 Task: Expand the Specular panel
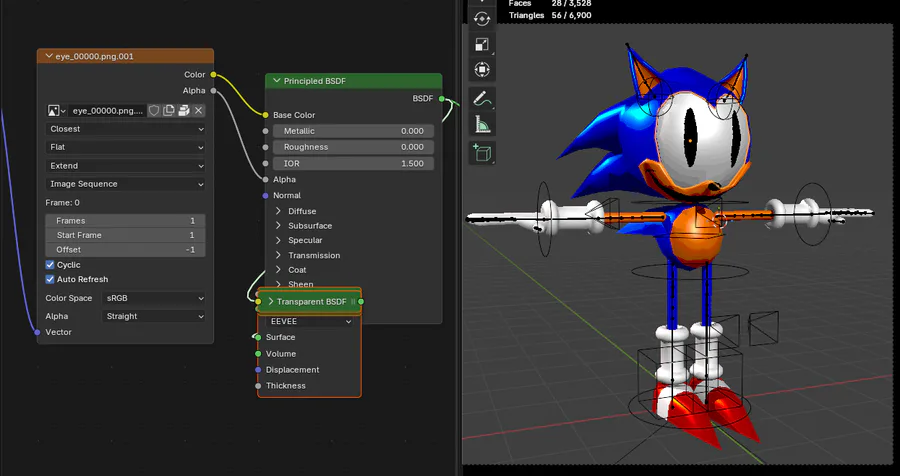(278, 240)
